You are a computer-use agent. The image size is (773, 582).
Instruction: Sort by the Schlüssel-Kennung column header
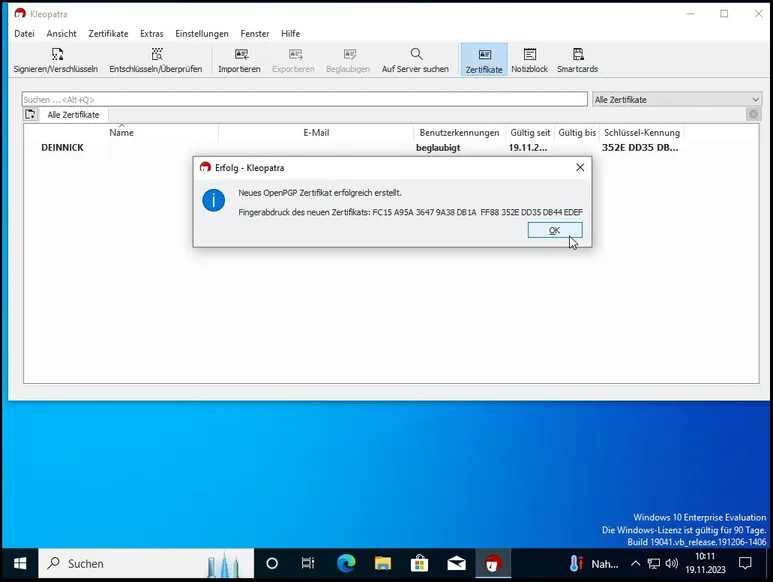click(642, 133)
